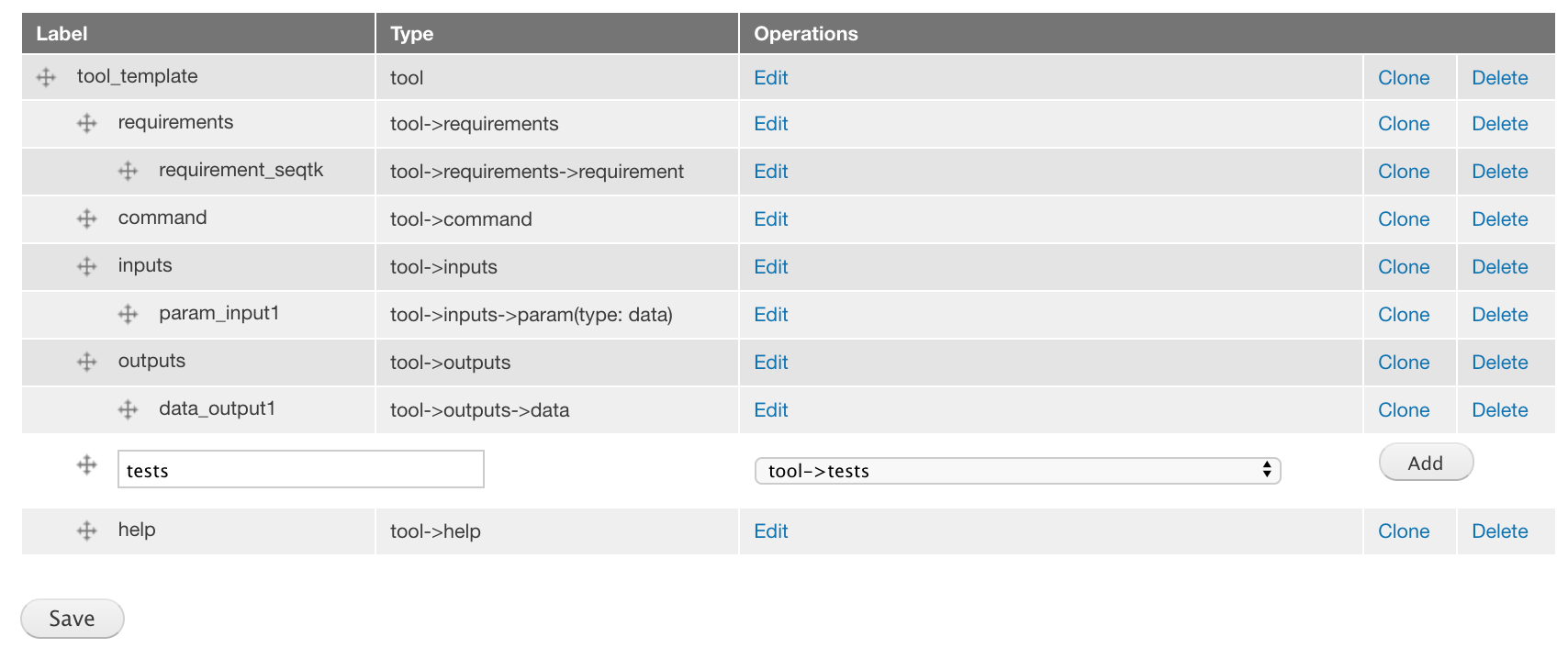Select the param_input1 label text
The width and height of the screenshot is (1568, 659).
219,313
